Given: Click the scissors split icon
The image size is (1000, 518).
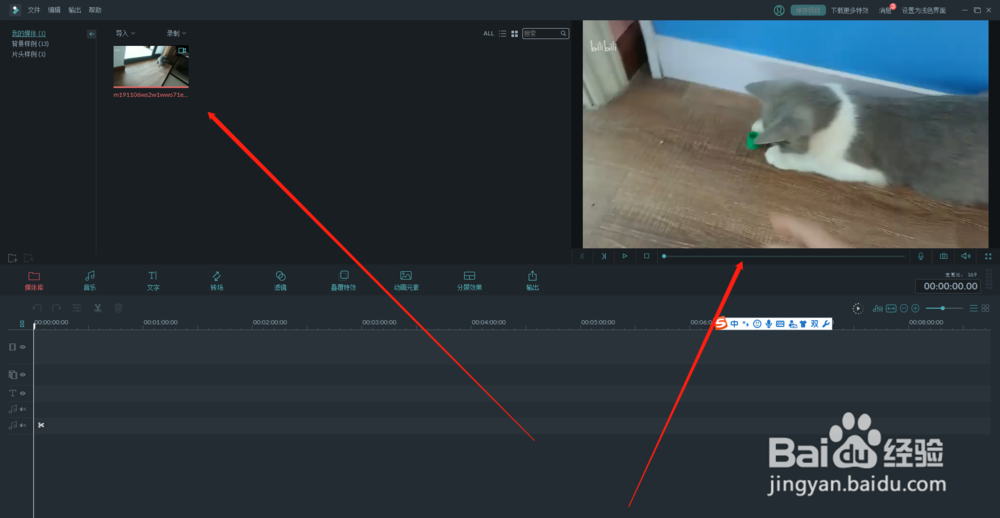Looking at the screenshot, I should tap(98, 308).
